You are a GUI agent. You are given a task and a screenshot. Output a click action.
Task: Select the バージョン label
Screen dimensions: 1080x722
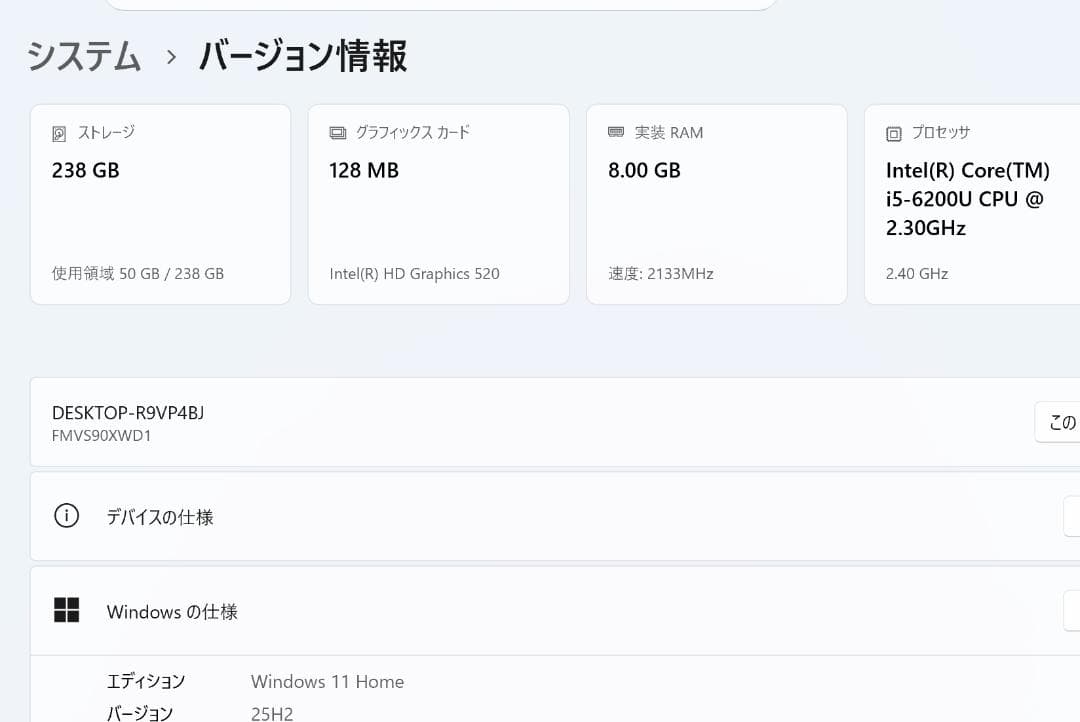coord(140,713)
